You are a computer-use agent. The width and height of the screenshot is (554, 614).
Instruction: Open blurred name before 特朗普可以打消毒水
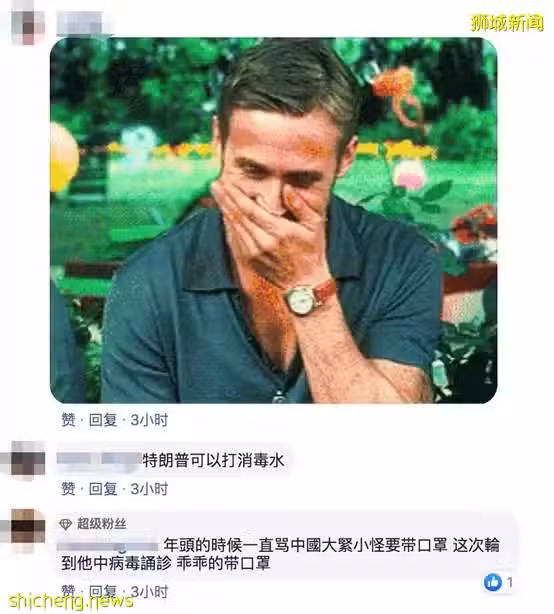click(x=99, y=459)
